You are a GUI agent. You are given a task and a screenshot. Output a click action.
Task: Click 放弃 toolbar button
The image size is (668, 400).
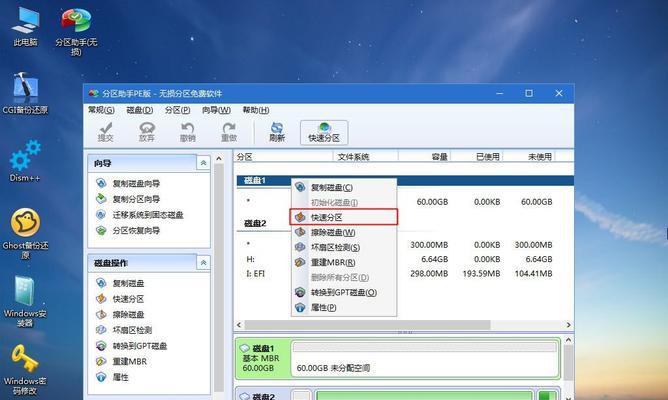[147, 132]
